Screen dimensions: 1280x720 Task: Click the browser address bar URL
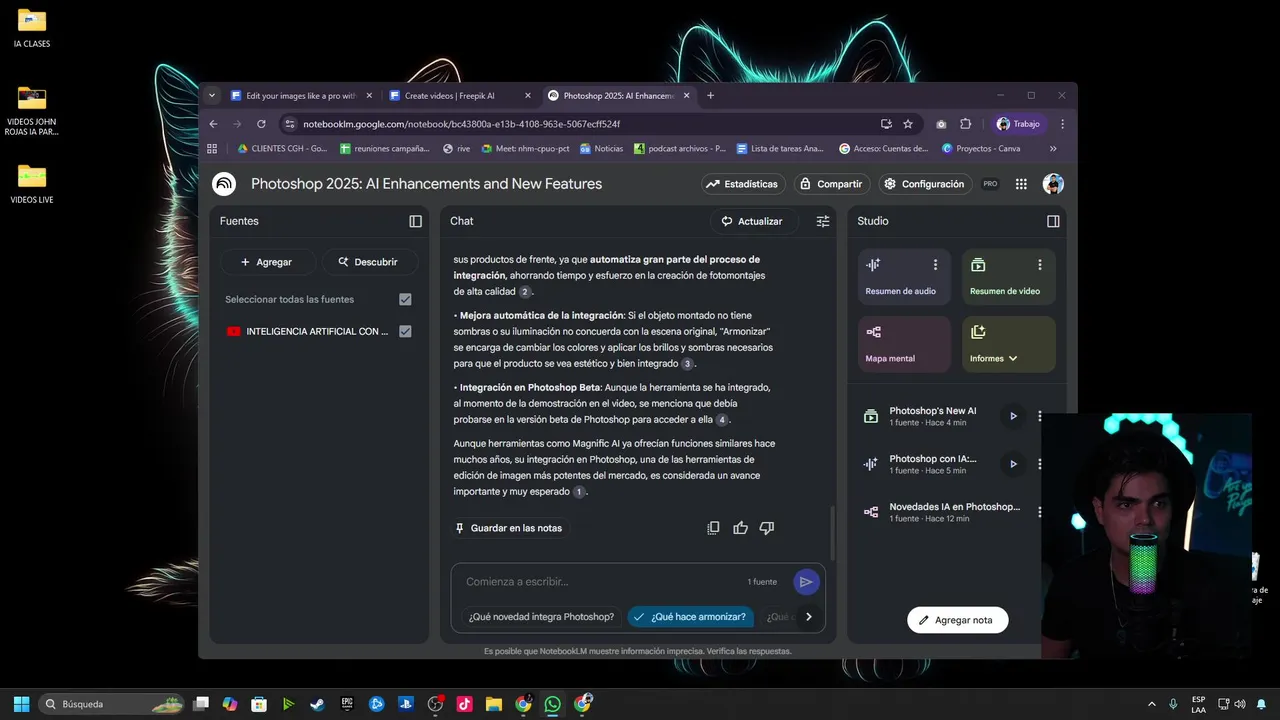pos(462,124)
